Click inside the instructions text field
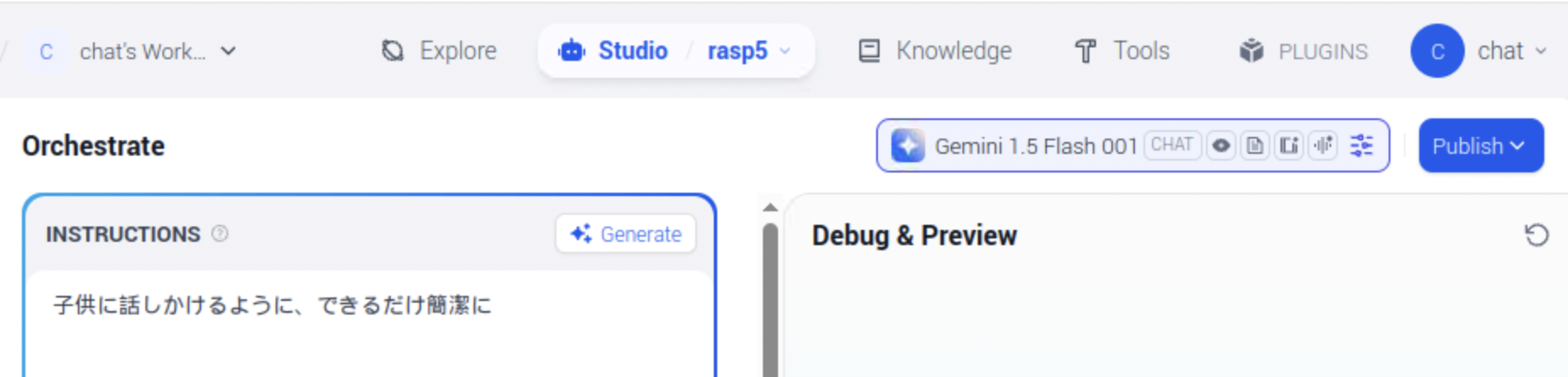 [370, 324]
